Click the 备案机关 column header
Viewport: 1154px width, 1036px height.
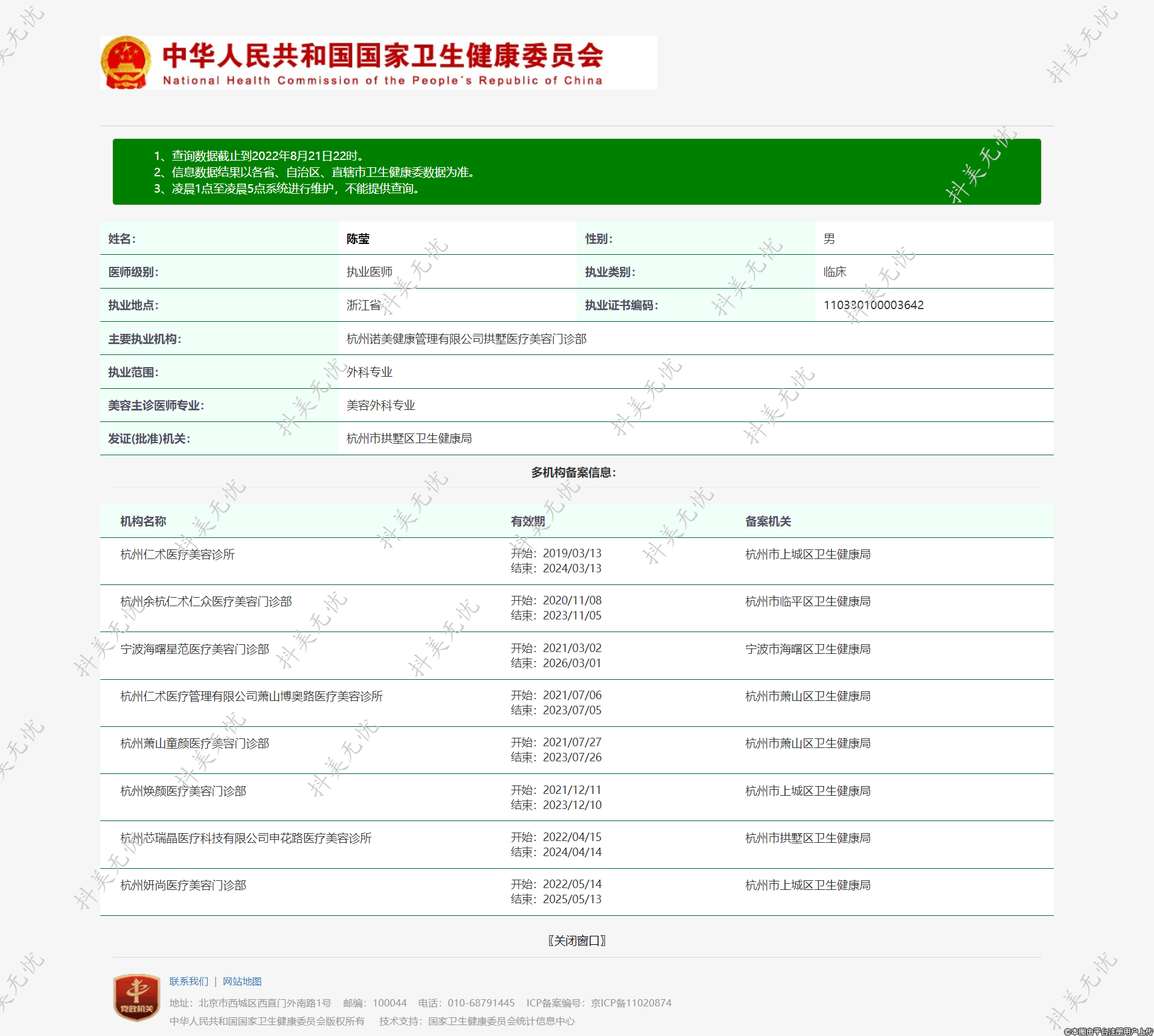[768, 522]
